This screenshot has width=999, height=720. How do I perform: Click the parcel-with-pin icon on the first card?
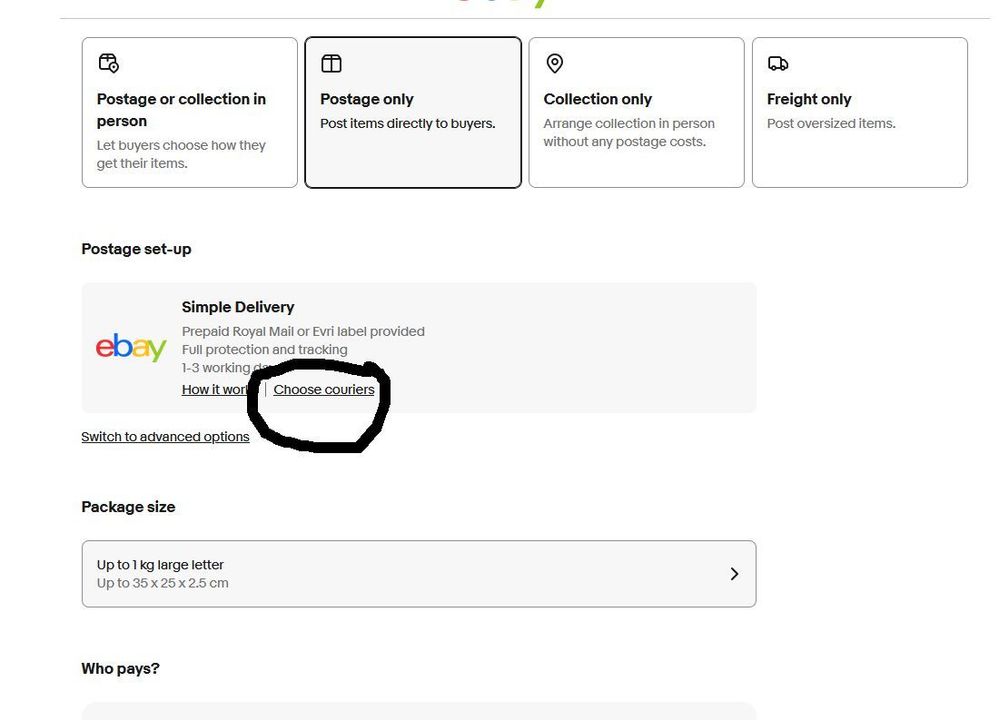[x=108, y=64]
